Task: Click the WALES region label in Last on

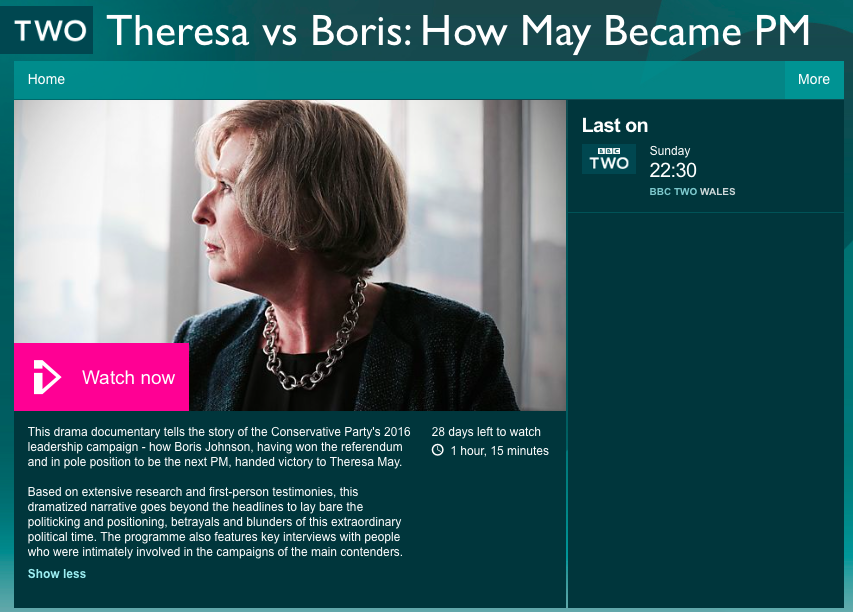Action: 718,191
